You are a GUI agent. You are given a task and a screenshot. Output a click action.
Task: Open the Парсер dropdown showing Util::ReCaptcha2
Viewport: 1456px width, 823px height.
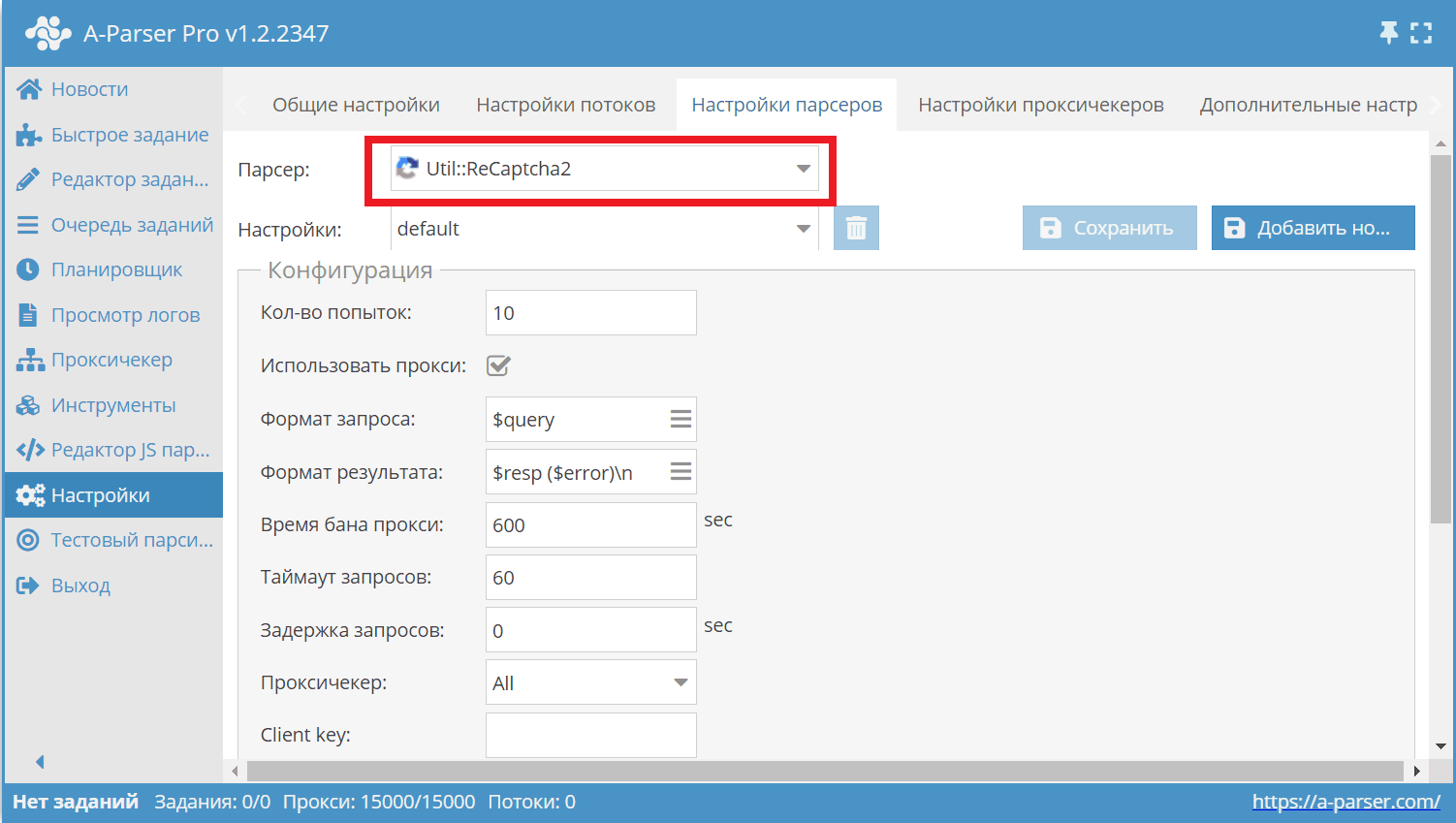click(605, 169)
